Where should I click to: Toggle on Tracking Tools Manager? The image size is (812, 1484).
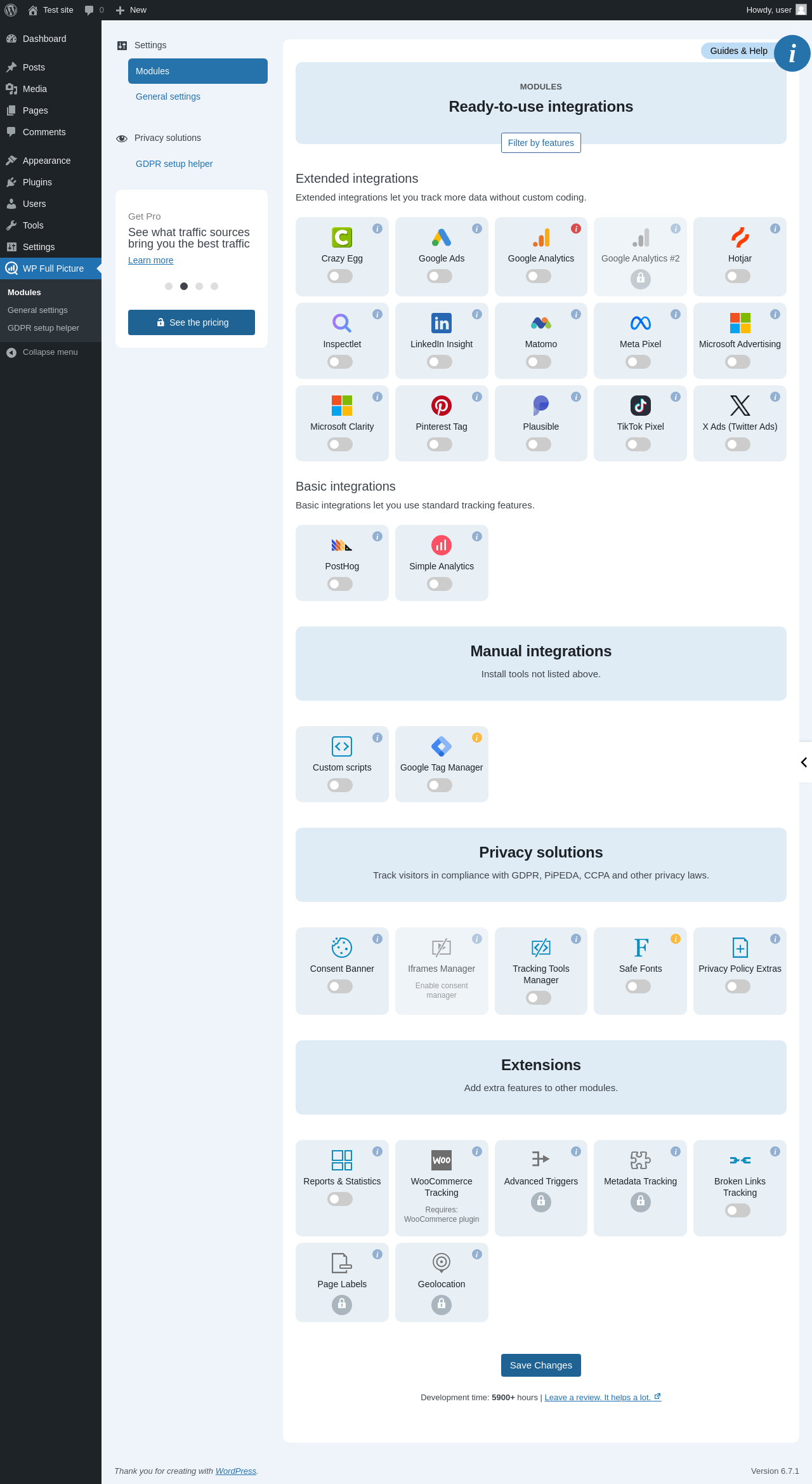[539, 998]
